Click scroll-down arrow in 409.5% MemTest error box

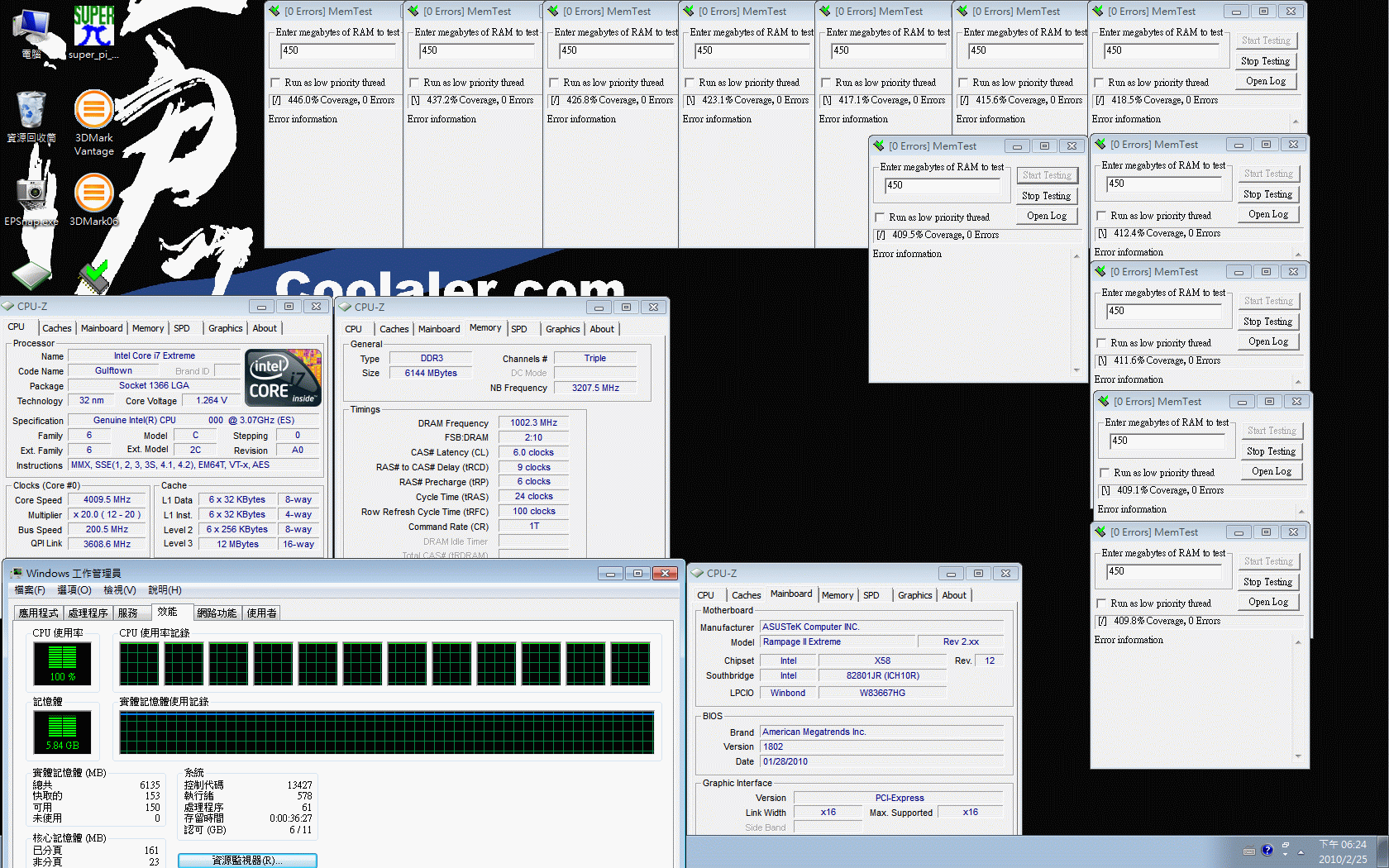click(x=1076, y=370)
